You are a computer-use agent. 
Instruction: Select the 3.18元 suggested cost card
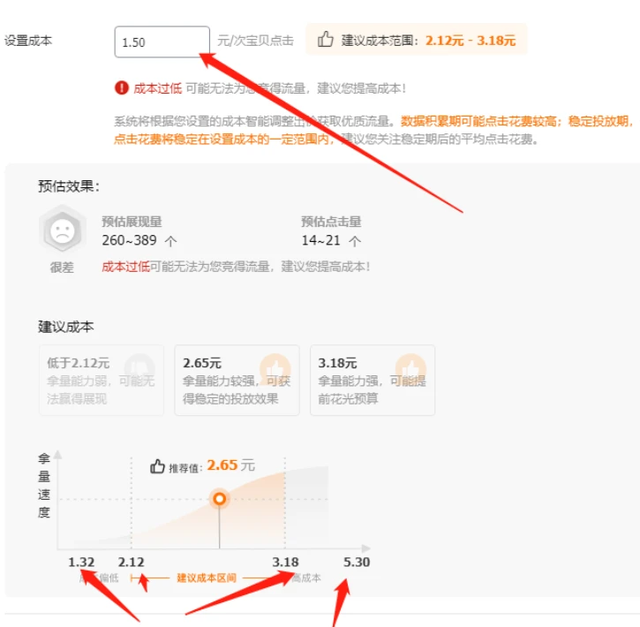pos(372,380)
